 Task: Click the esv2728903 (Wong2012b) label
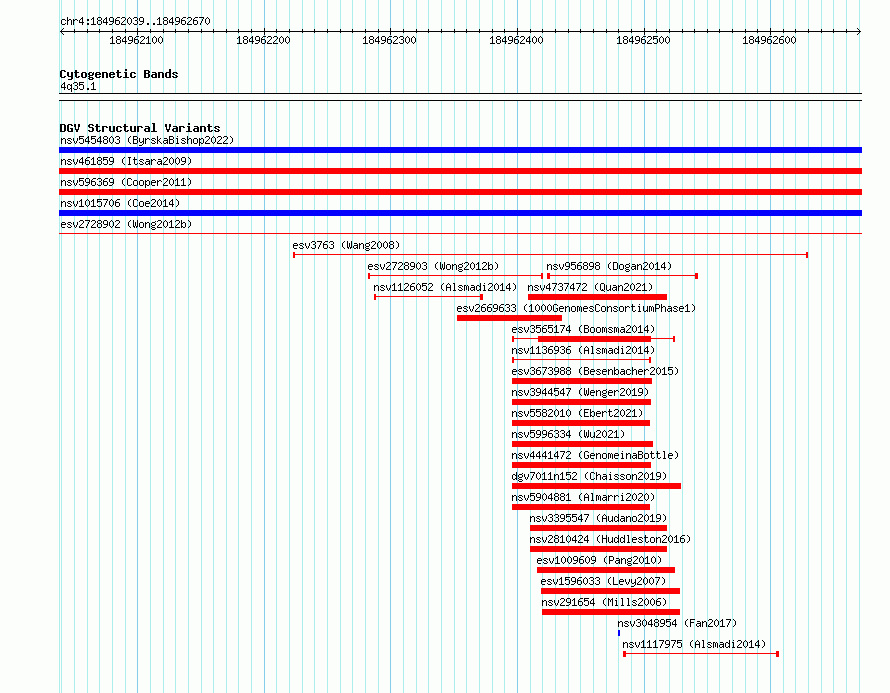433,266
